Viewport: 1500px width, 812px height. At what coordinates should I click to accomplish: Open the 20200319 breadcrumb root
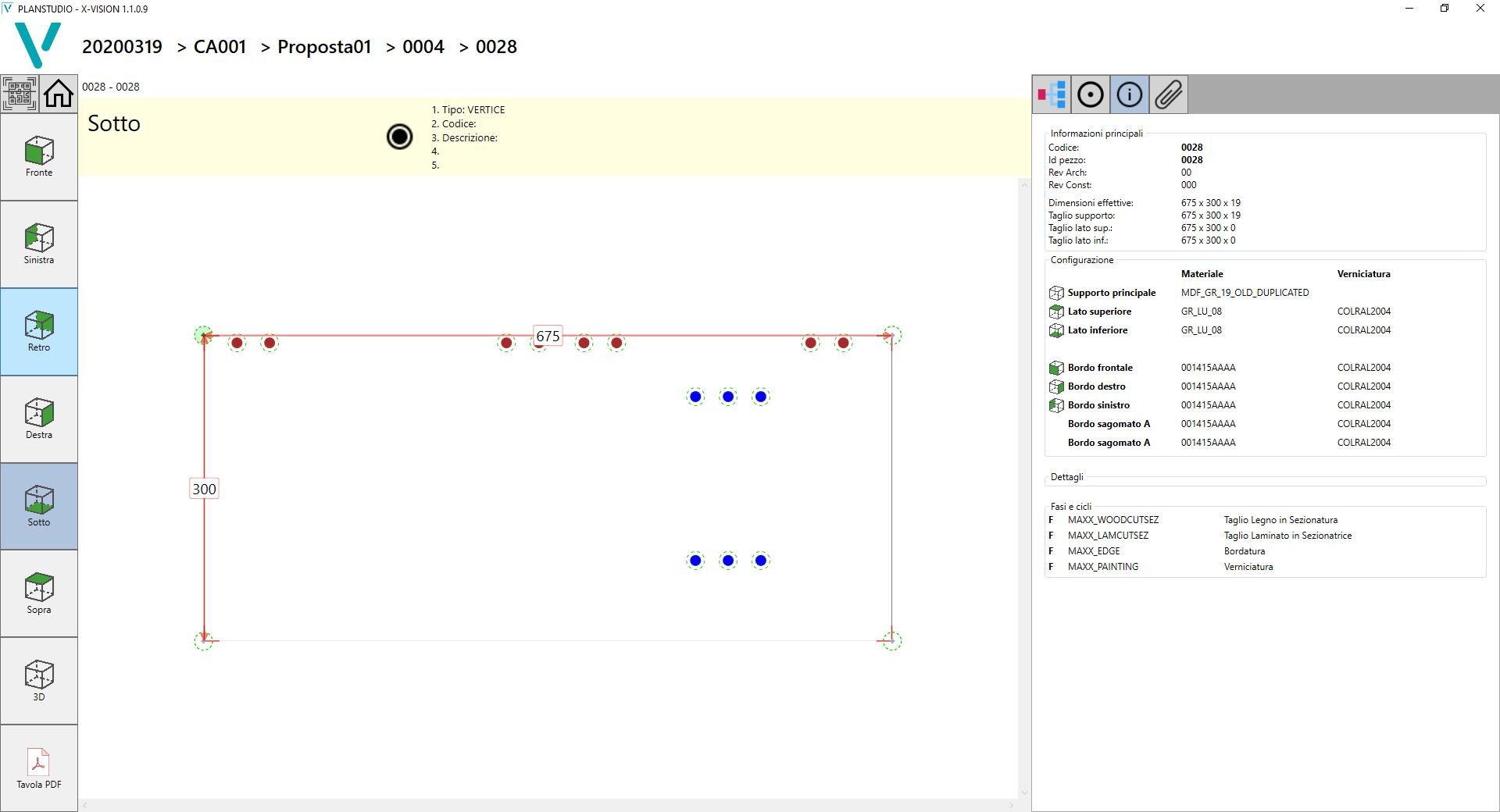[x=122, y=47]
